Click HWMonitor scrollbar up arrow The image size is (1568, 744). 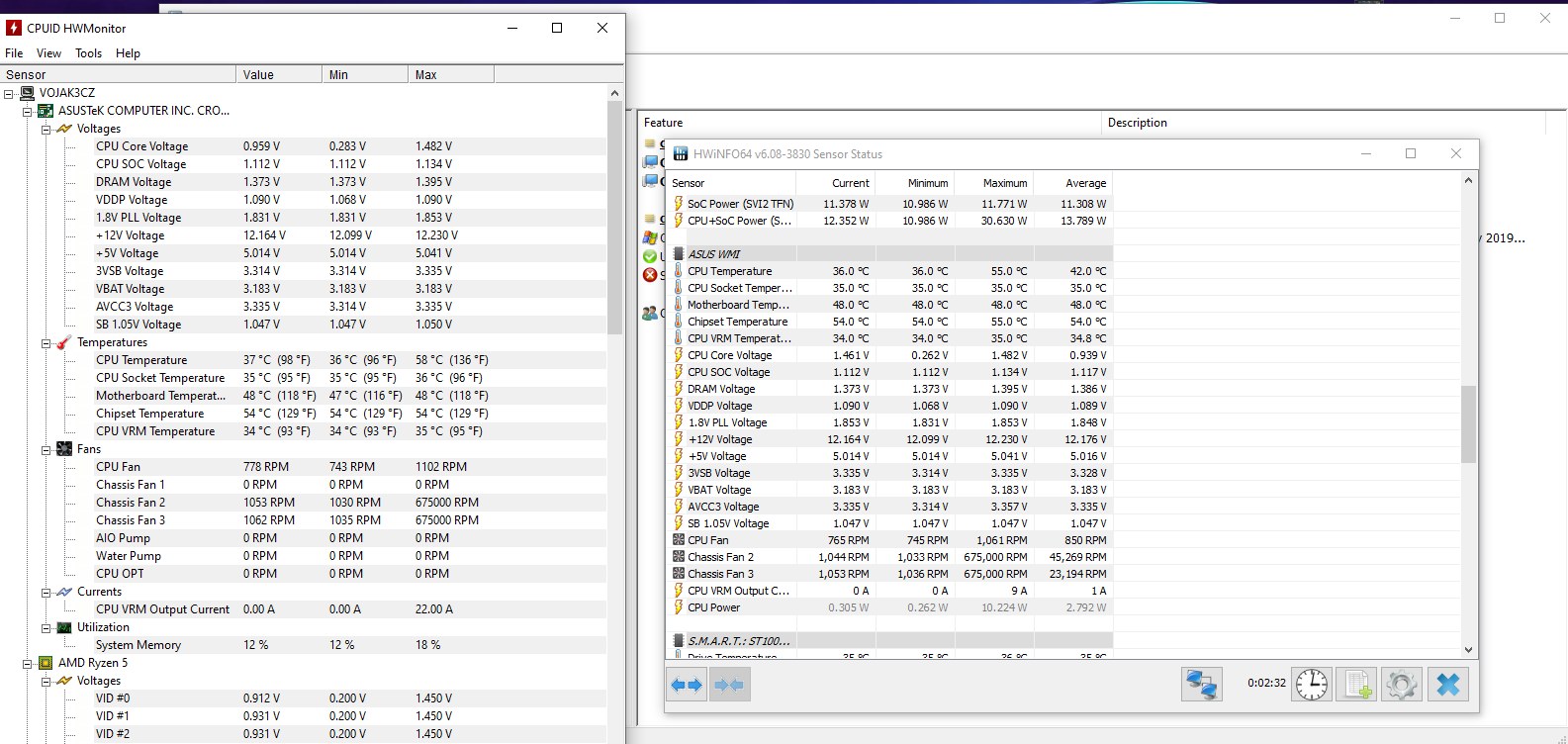pyautogui.click(x=614, y=93)
